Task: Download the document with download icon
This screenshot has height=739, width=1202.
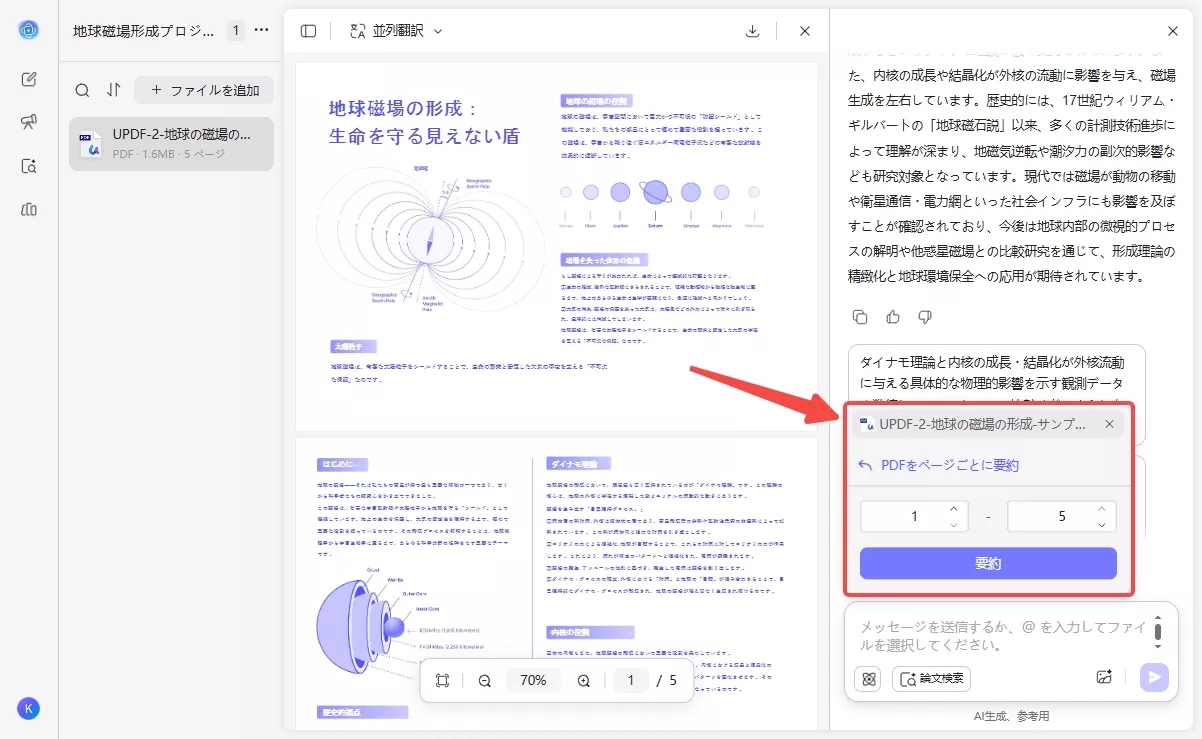Action: click(753, 31)
